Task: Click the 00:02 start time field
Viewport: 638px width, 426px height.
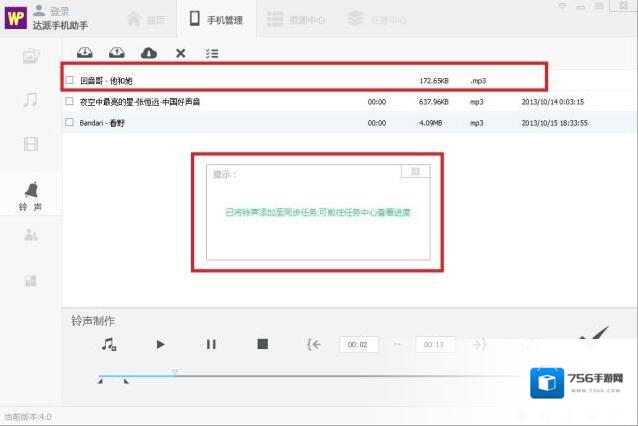Action: pyautogui.click(x=357, y=344)
